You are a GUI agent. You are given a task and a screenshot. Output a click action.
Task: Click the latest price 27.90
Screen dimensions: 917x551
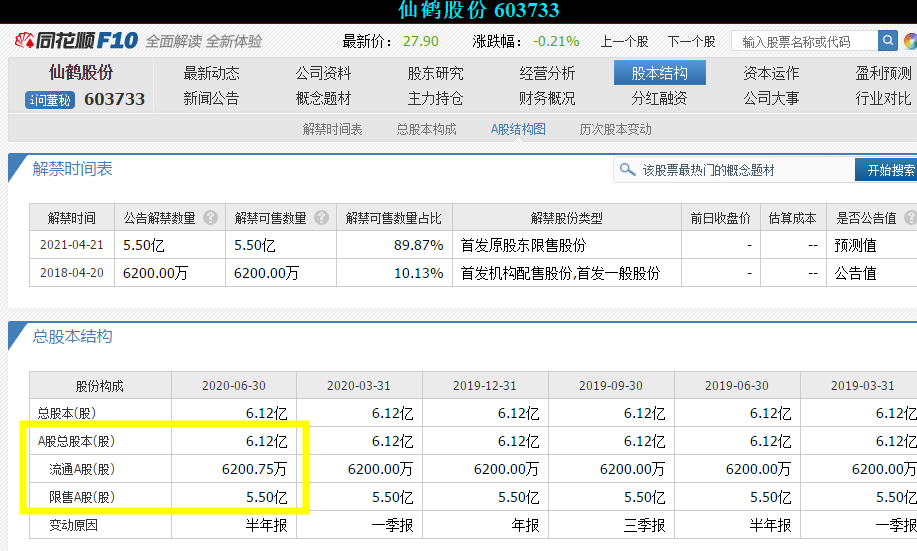point(420,42)
